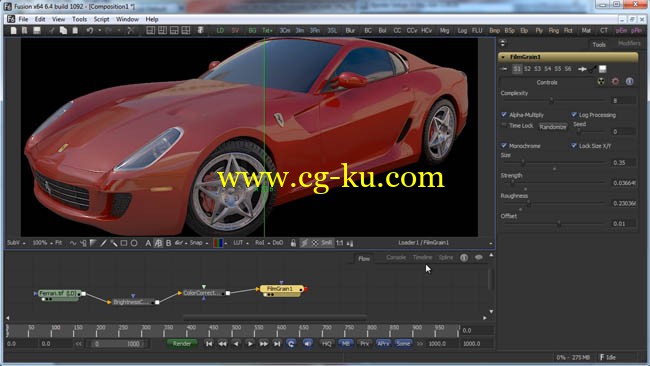Click the Save composition disk icon

(x=37, y=31)
